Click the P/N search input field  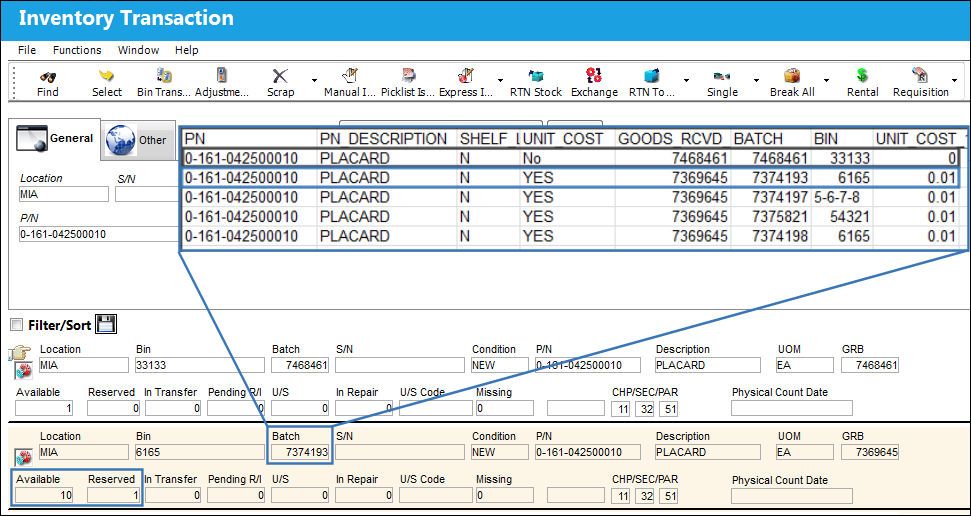98,234
